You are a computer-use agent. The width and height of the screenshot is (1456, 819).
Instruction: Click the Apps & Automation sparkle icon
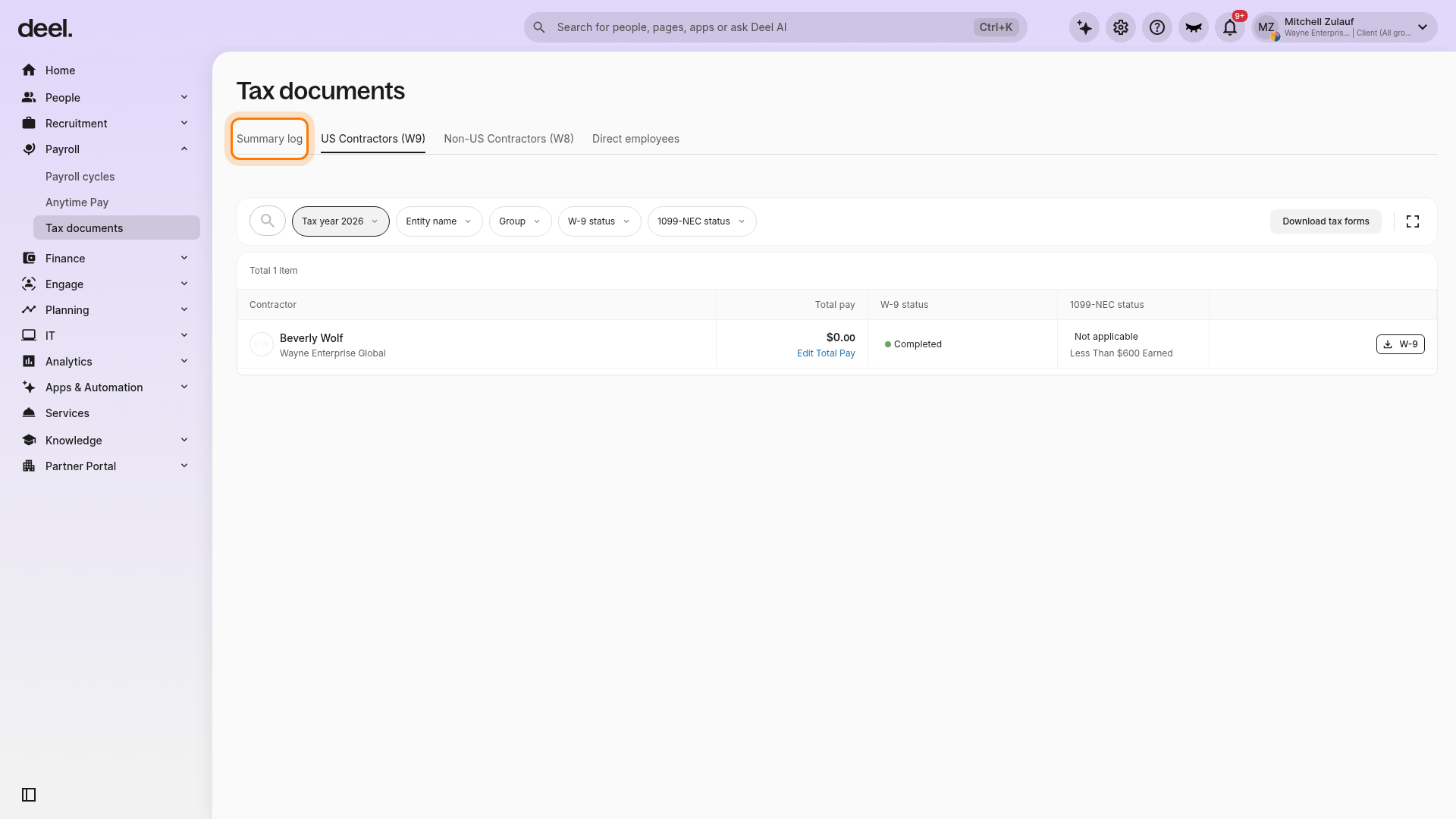[x=29, y=387]
